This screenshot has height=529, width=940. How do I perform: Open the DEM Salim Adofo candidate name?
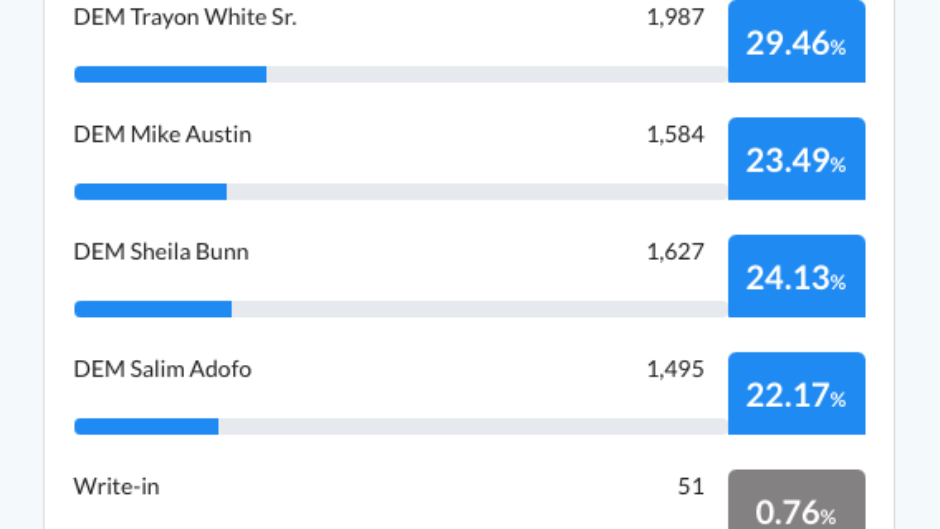click(x=162, y=369)
